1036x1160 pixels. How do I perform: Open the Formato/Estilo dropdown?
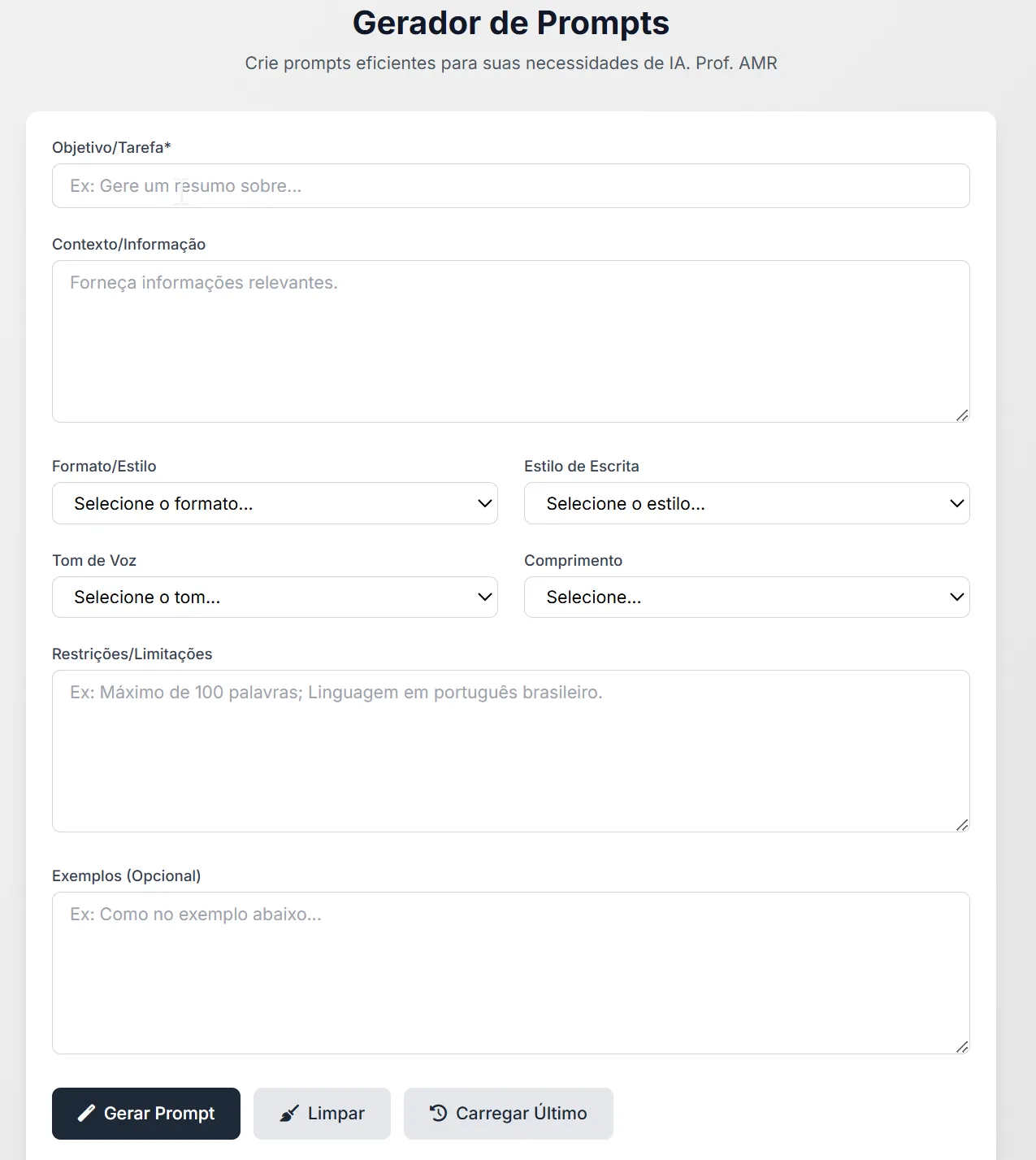coord(275,504)
